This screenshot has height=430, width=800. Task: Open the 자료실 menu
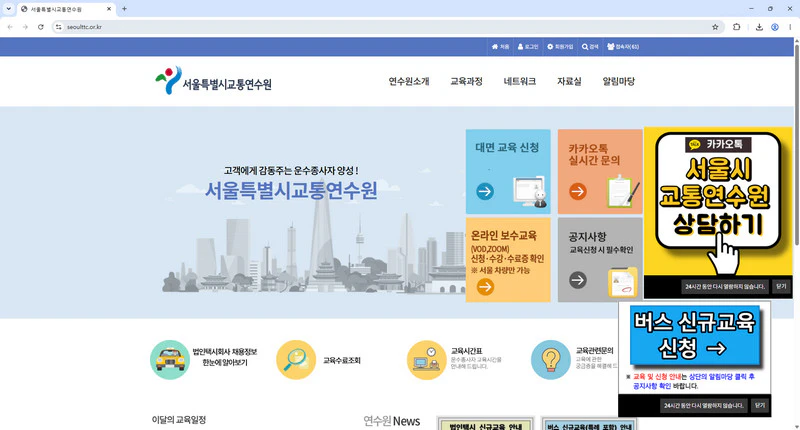point(569,81)
